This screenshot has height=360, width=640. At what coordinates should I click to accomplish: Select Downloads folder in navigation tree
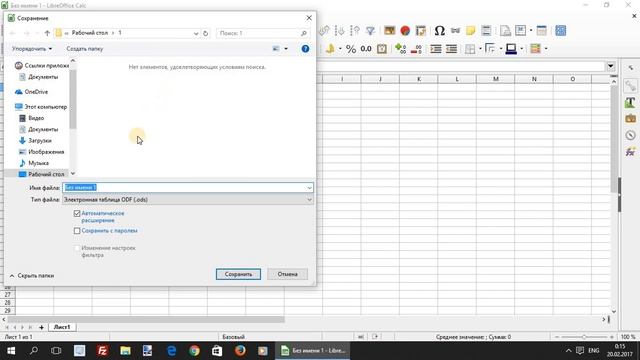(35, 140)
